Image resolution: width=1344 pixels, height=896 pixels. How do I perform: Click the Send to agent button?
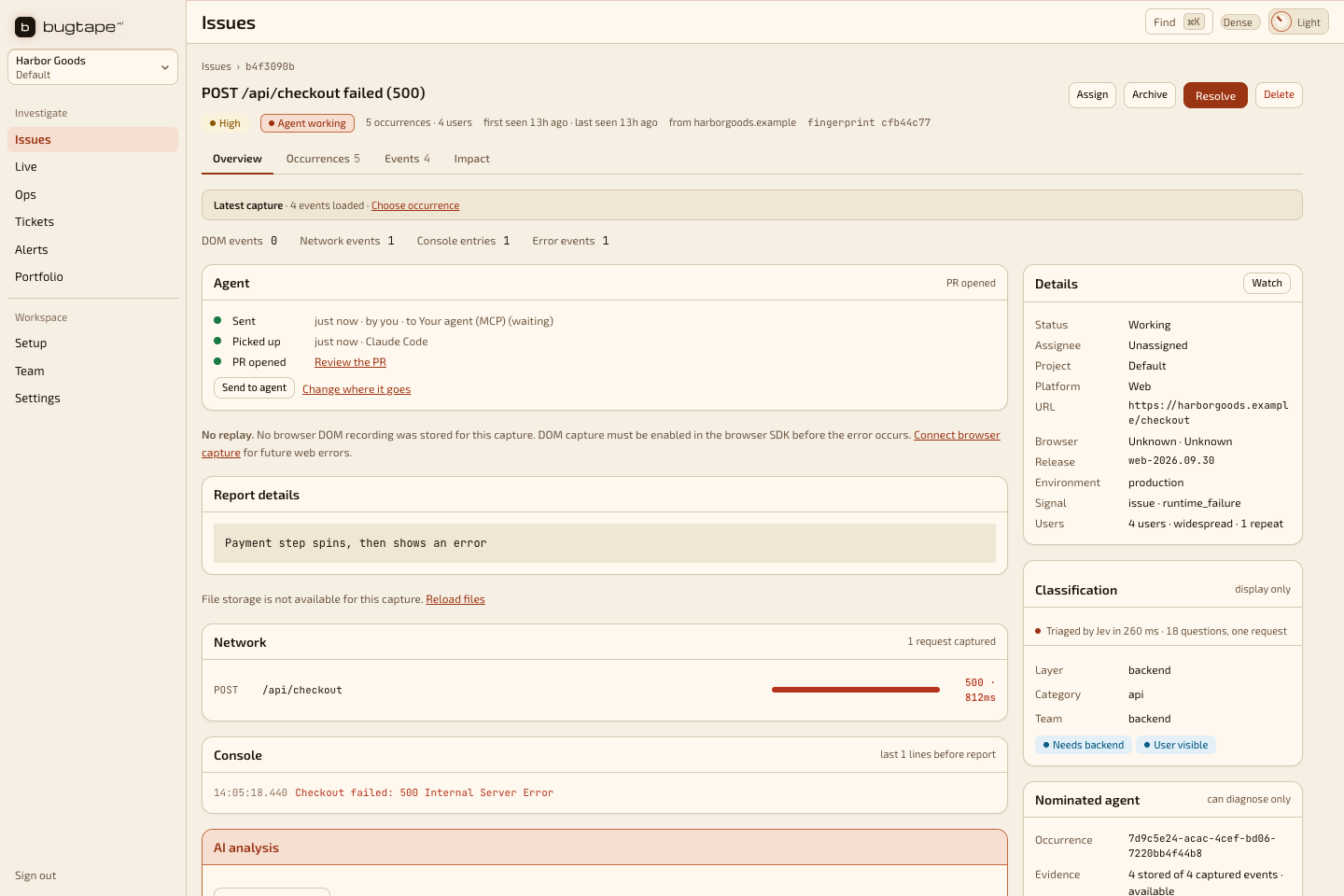pyautogui.click(x=254, y=388)
